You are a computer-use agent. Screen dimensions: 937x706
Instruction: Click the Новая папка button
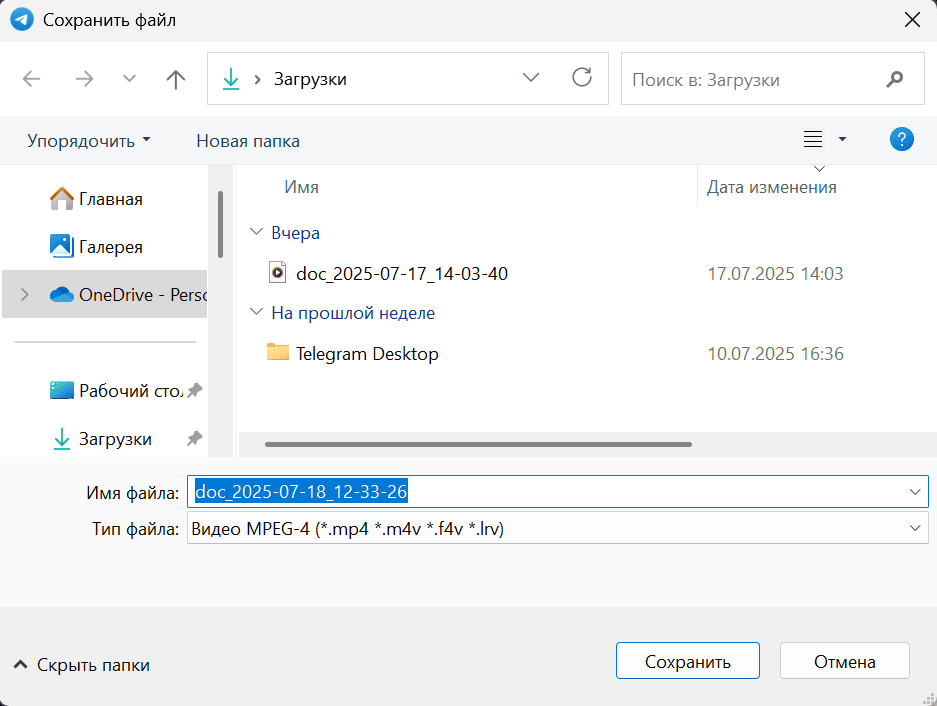(x=247, y=141)
